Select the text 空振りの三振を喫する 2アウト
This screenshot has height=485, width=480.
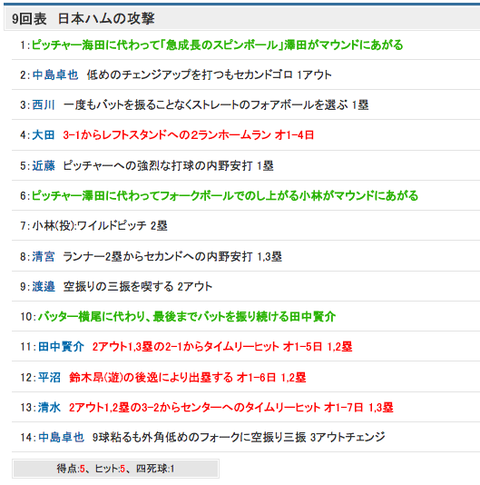[x=138, y=287]
